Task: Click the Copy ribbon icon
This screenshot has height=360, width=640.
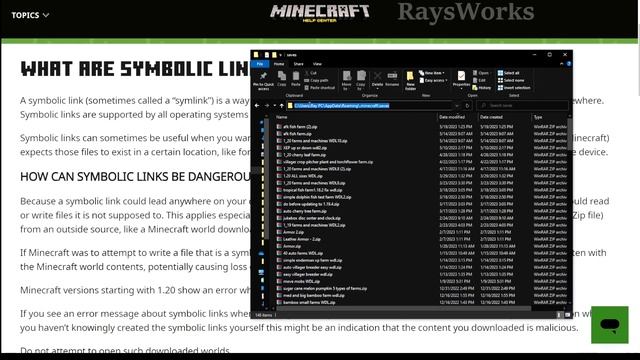Action: point(282,79)
